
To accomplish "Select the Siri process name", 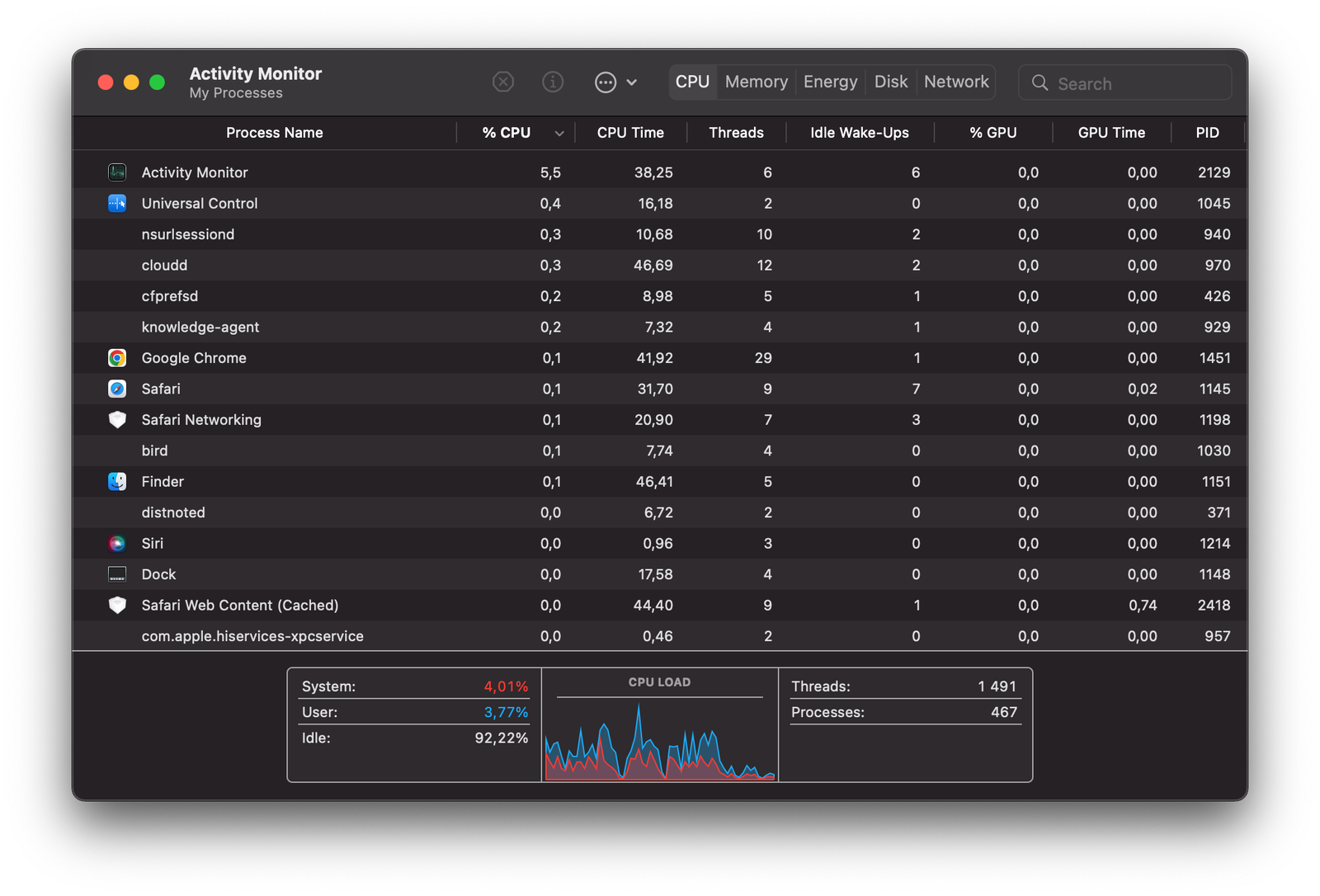I will [x=153, y=544].
